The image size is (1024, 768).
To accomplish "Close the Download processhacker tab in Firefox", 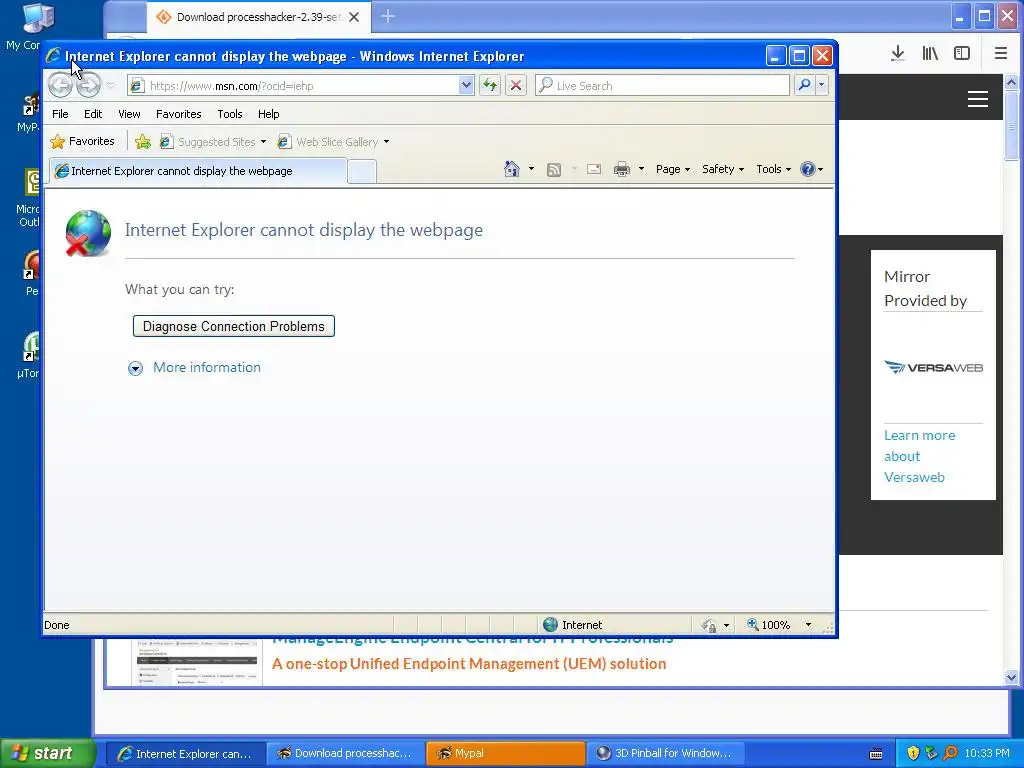I will (x=354, y=17).
